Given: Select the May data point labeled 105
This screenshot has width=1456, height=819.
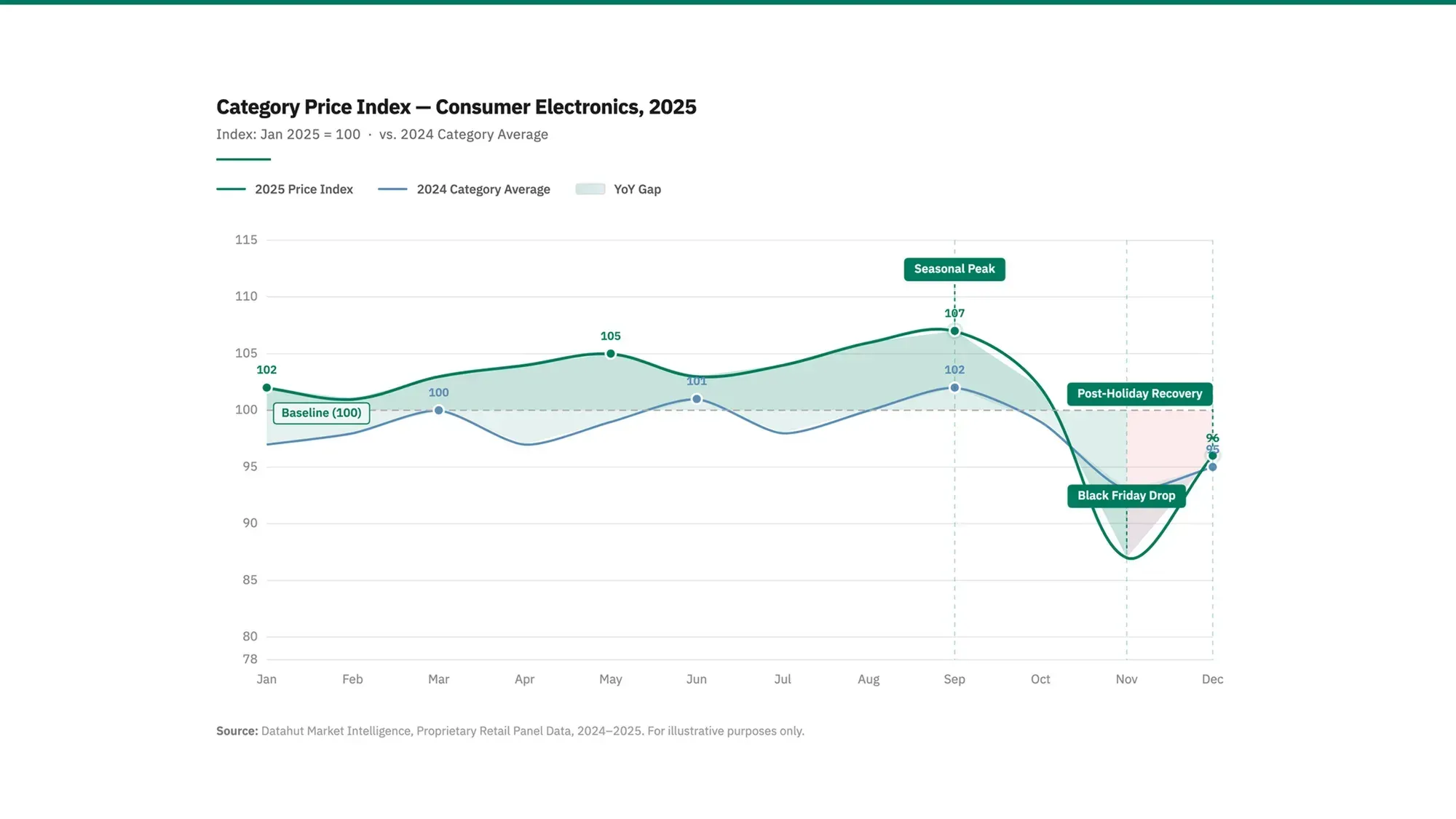Looking at the screenshot, I should point(611,354).
